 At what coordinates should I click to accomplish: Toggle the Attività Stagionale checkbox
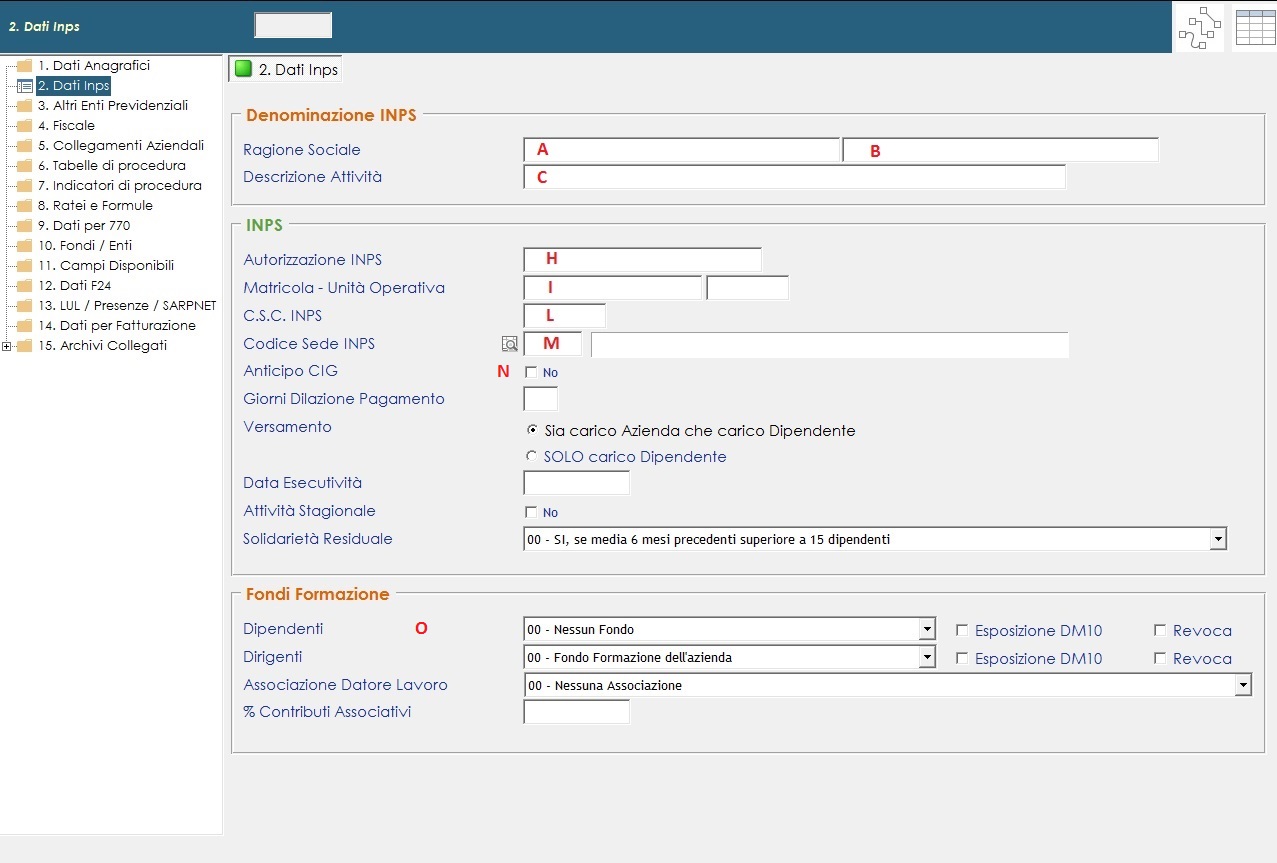tap(531, 512)
